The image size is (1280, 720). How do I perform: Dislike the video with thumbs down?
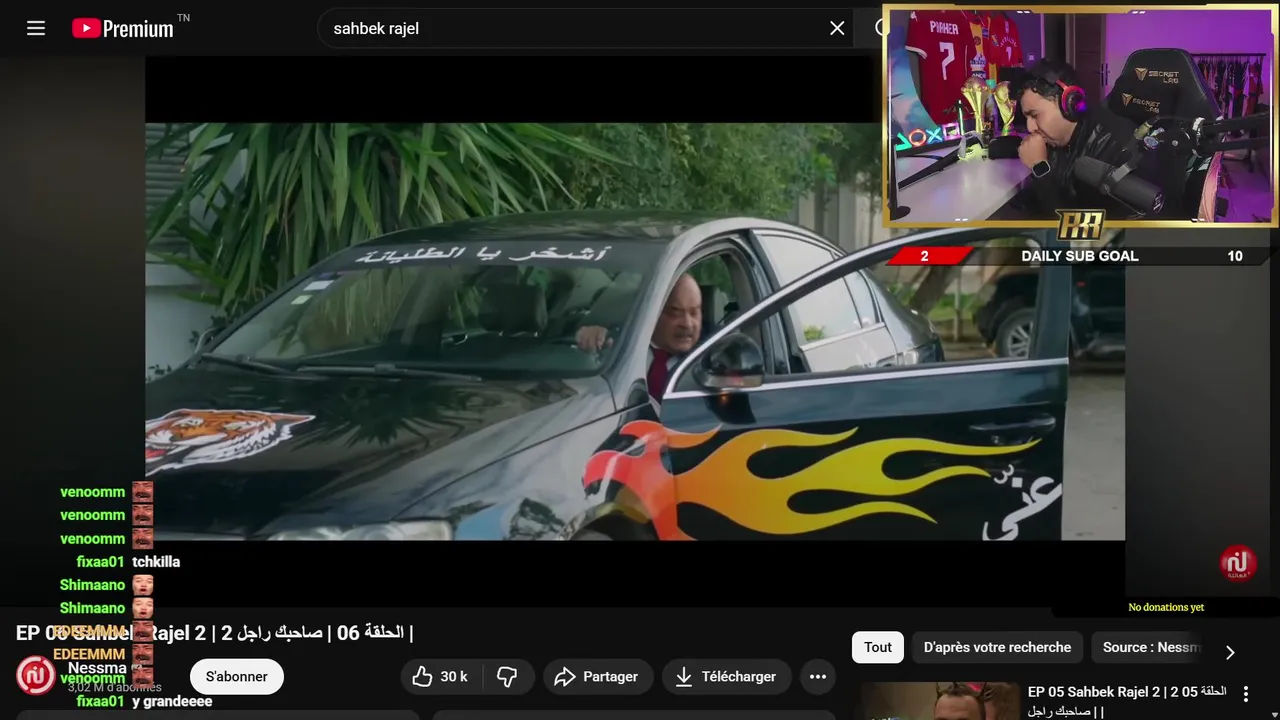(x=507, y=677)
